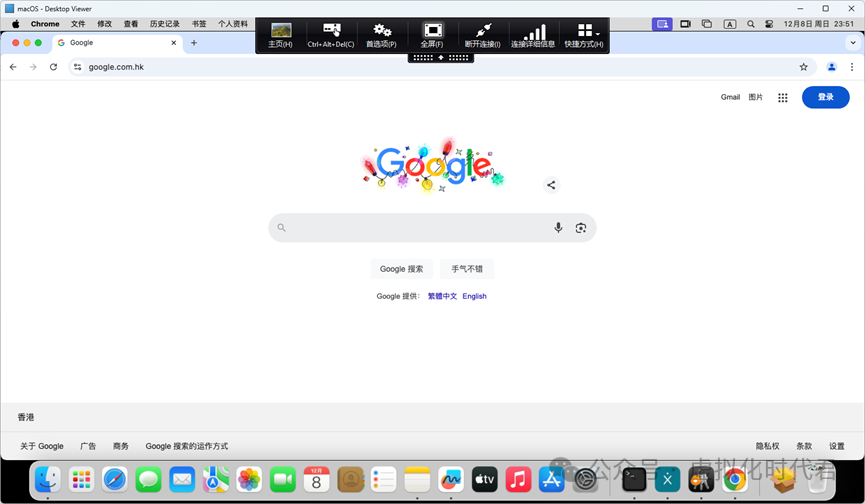This screenshot has width=865, height=504.
Task: Open 首选项(P) preferences gear icon
Action: click(381, 35)
